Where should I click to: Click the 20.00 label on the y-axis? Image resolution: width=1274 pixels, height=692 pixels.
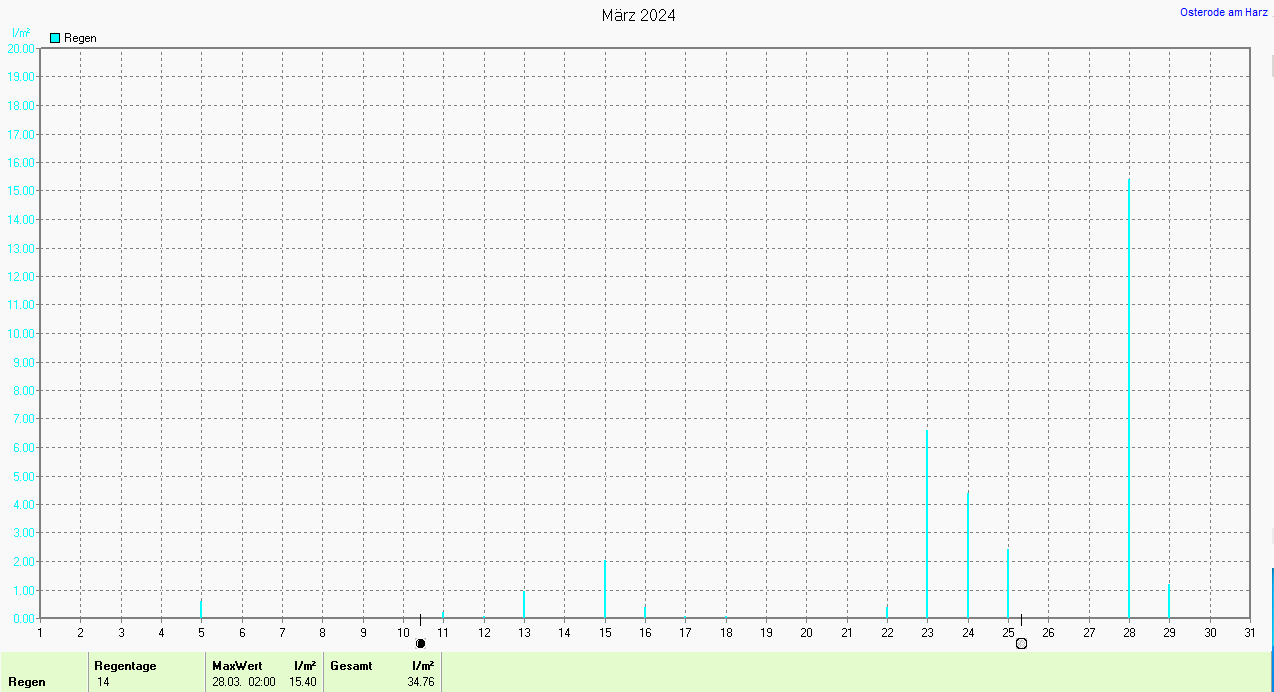(x=20, y=48)
